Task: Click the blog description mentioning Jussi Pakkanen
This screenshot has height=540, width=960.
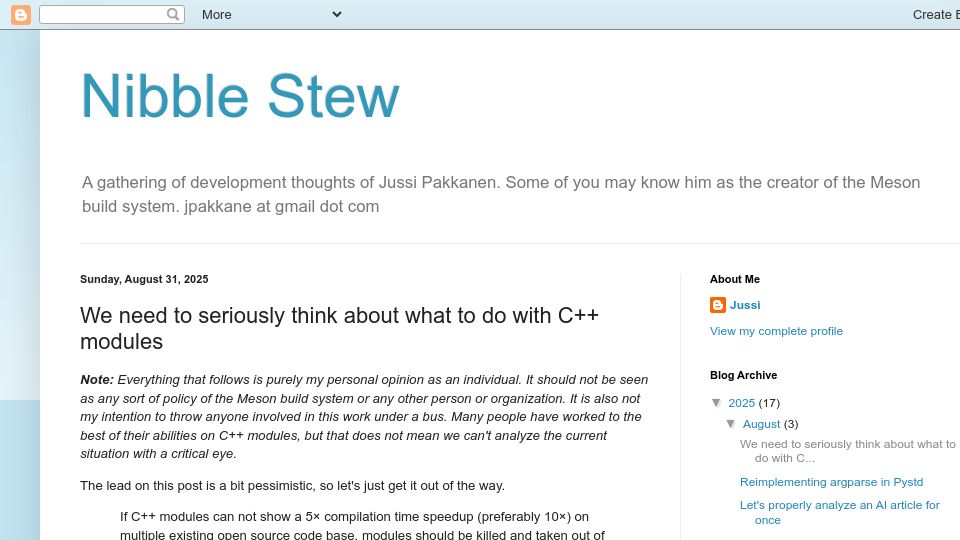Action: [x=501, y=194]
